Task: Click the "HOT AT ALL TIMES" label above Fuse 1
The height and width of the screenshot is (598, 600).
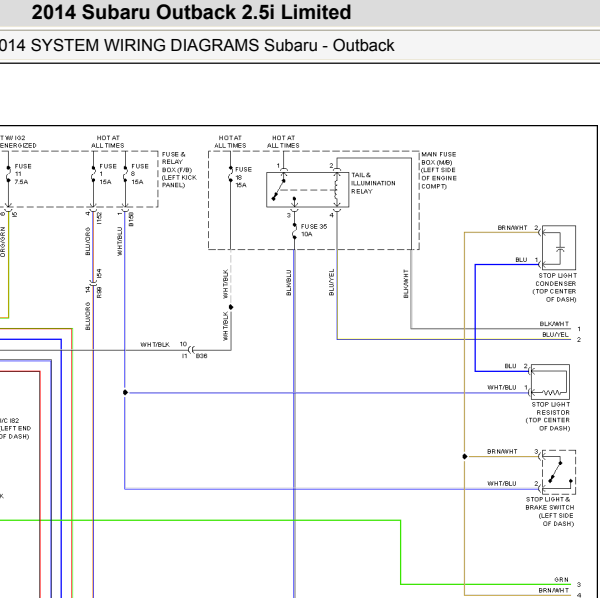Action: [x=108, y=142]
